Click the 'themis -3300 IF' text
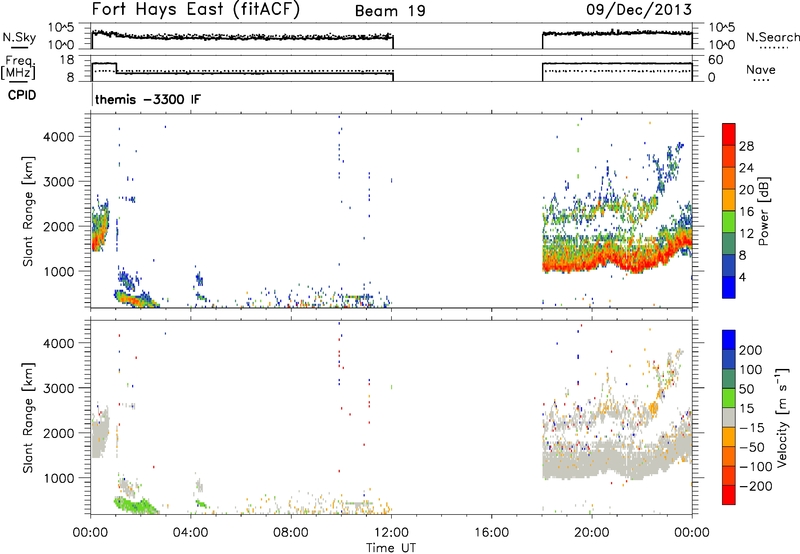 pos(148,99)
